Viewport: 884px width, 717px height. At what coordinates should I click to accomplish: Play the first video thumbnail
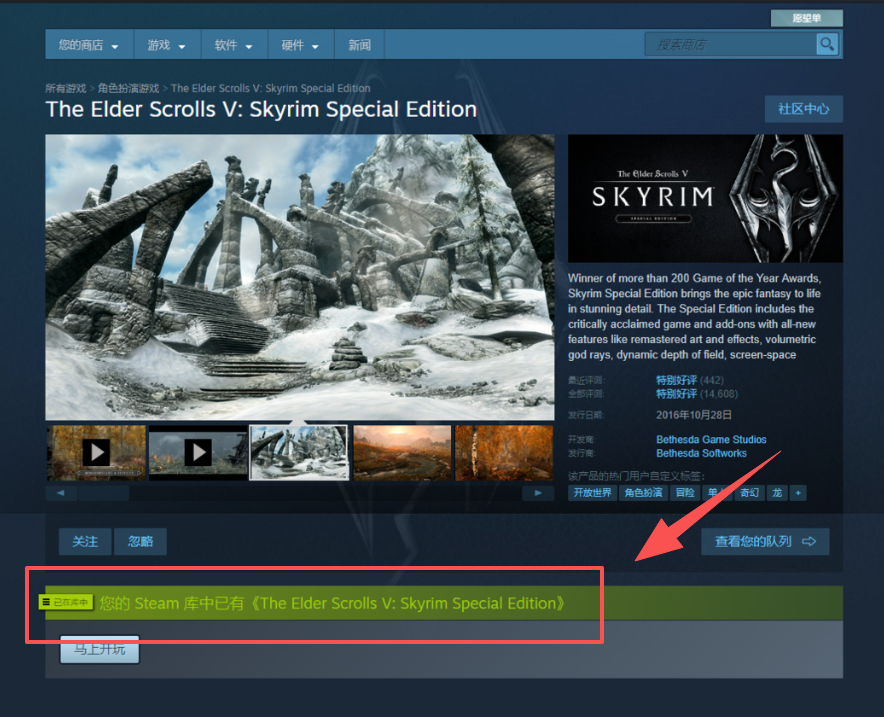coord(96,453)
